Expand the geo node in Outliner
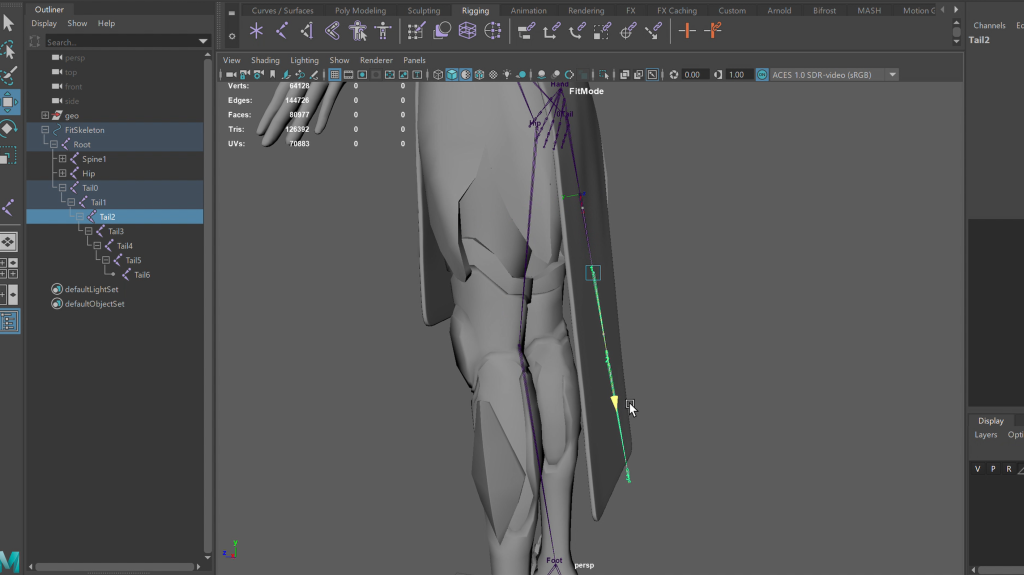 [45, 115]
